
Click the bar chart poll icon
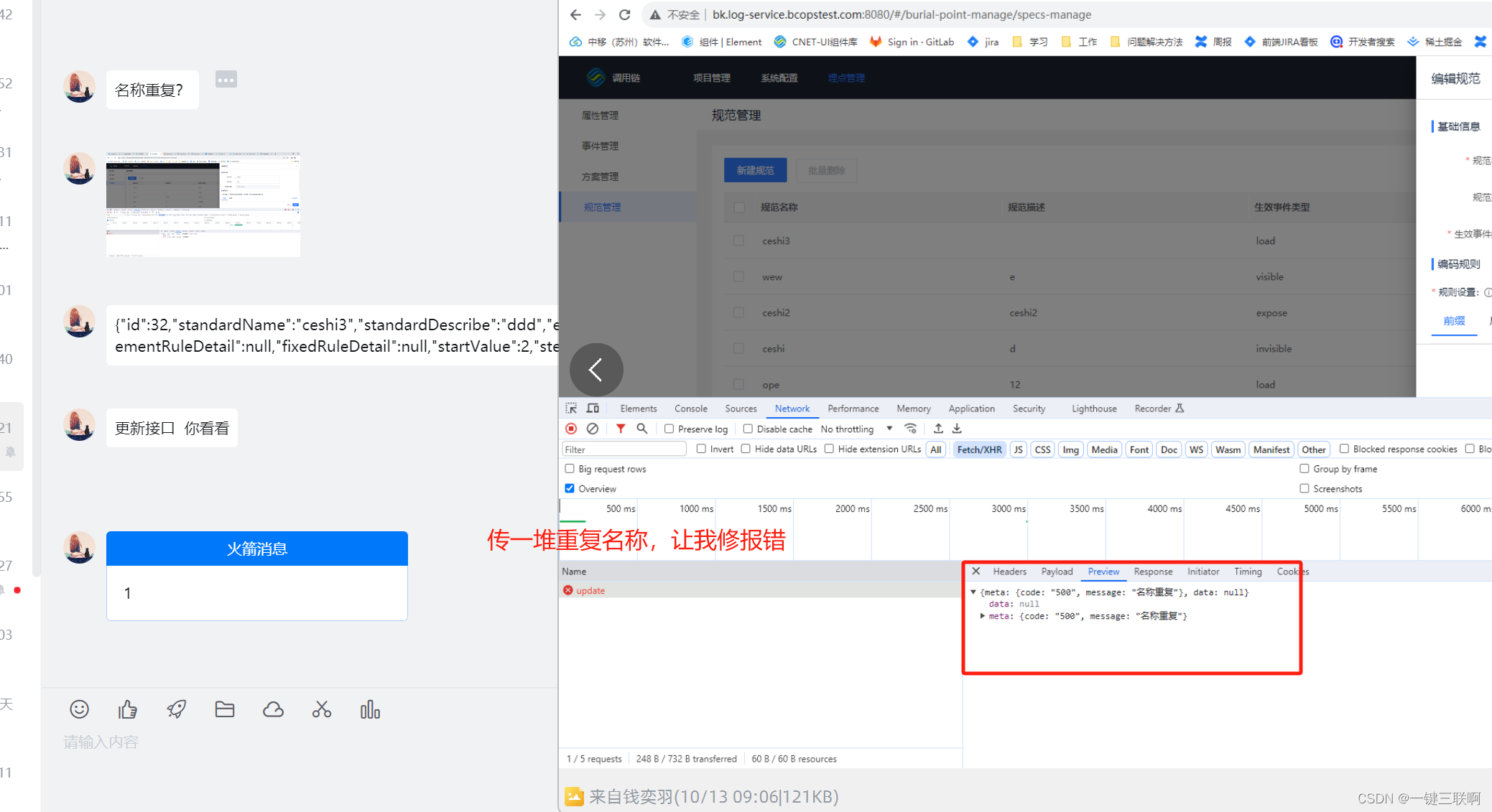click(370, 709)
